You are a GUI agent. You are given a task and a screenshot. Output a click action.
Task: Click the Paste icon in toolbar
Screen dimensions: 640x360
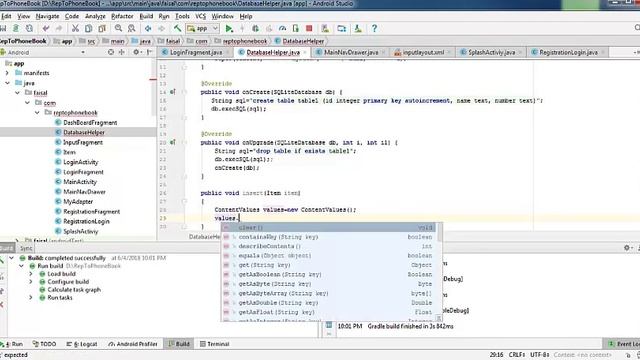coord(102,29)
